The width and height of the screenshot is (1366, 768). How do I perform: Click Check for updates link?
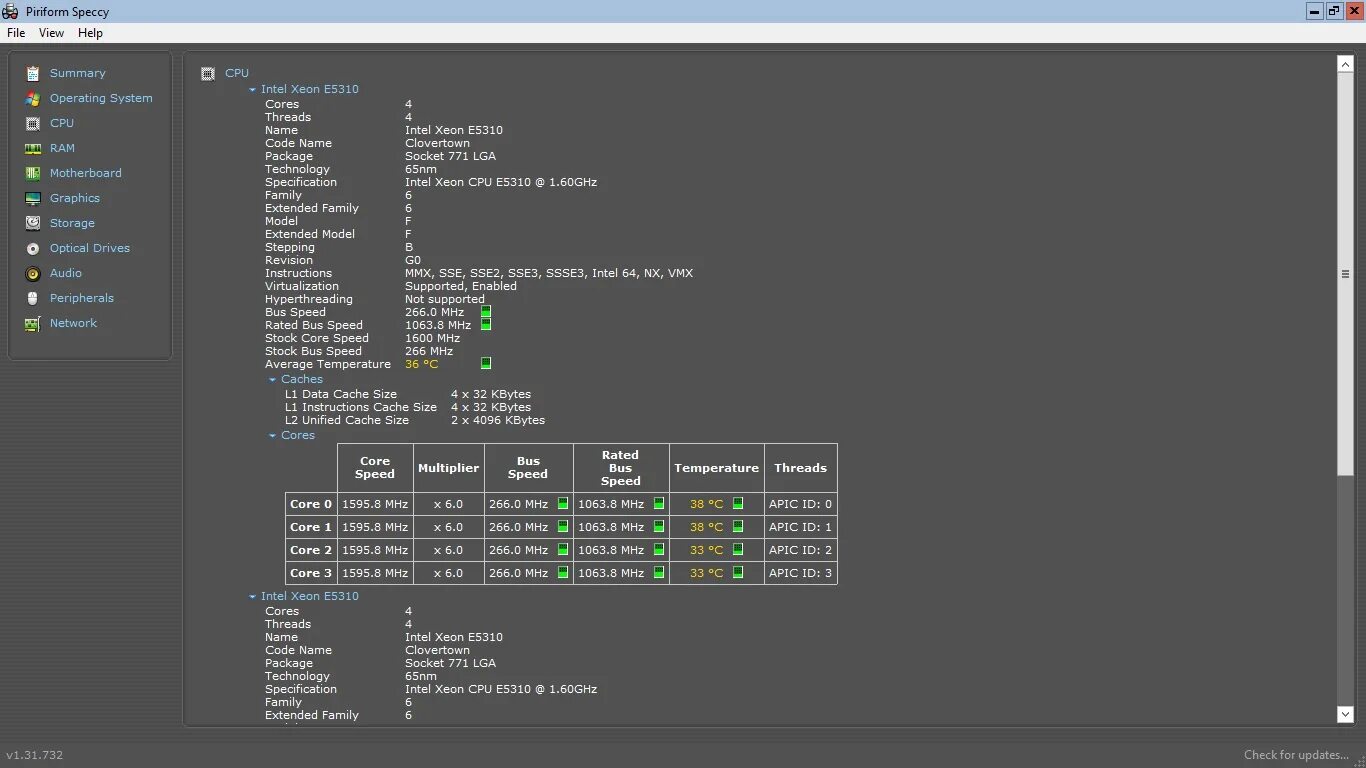pos(1297,755)
